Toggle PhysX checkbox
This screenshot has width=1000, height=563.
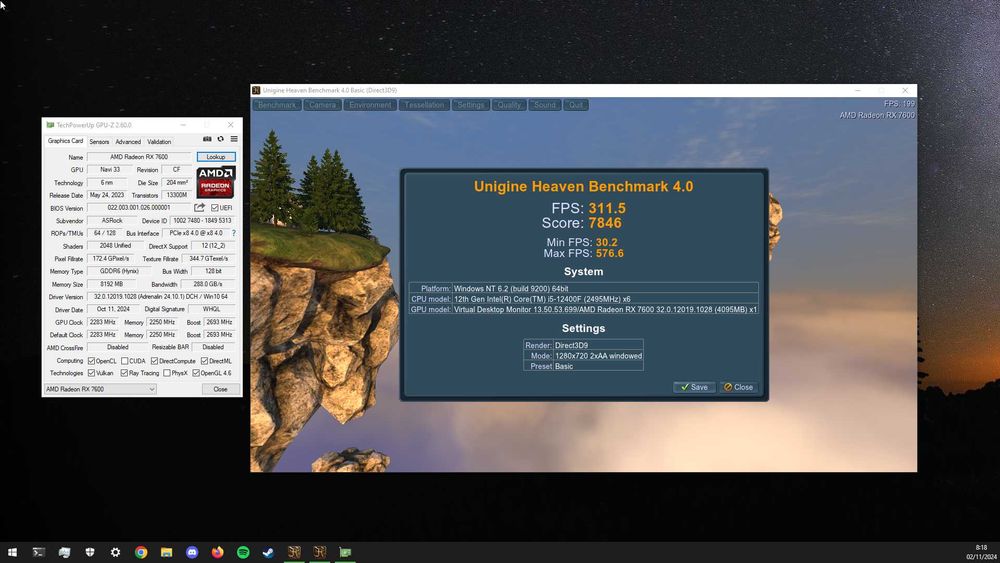[166, 373]
